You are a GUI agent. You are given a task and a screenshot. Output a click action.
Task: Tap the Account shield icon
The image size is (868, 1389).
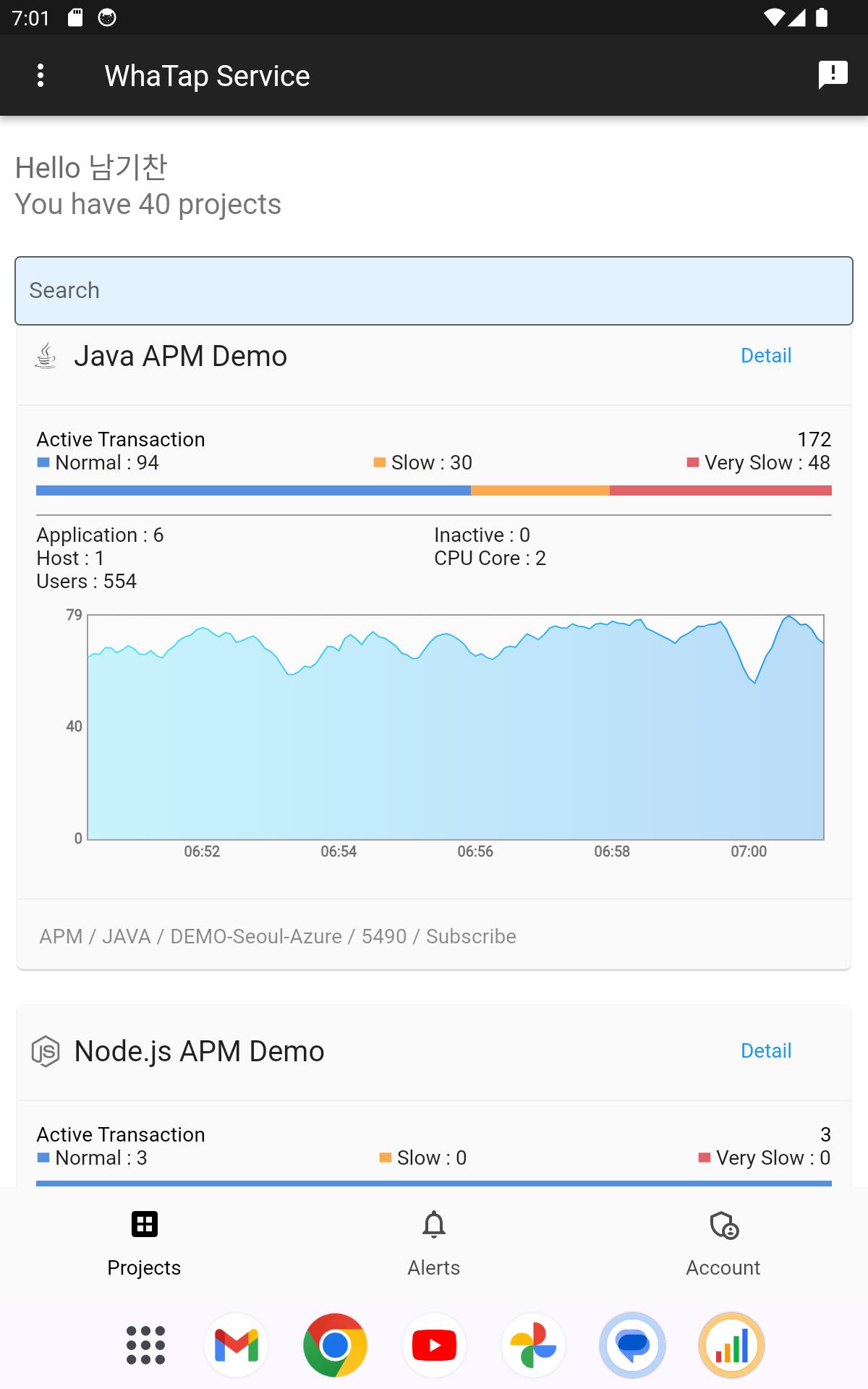pyautogui.click(x=724, y=1225)
